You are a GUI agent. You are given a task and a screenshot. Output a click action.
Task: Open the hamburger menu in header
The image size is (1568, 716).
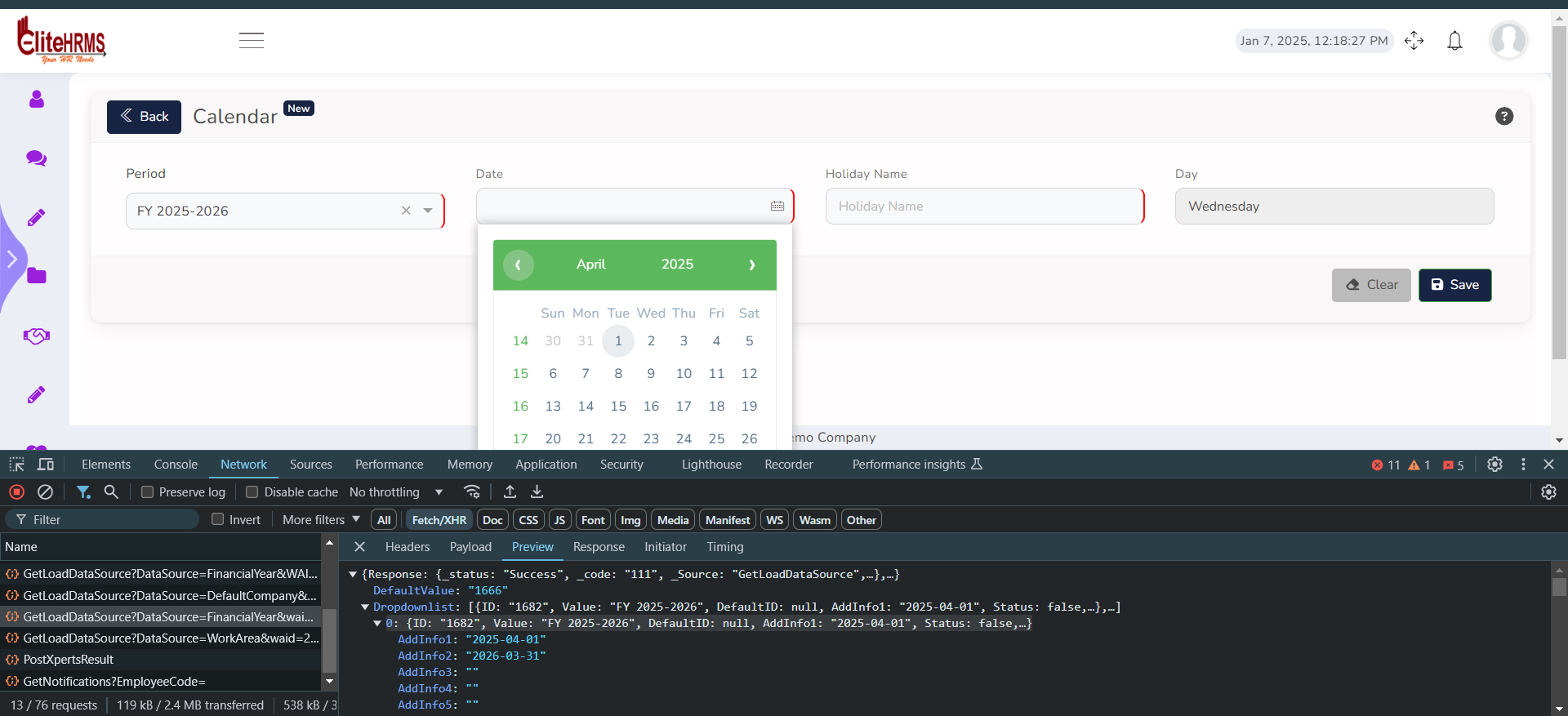pyautogui.click(x=252, y=41)
